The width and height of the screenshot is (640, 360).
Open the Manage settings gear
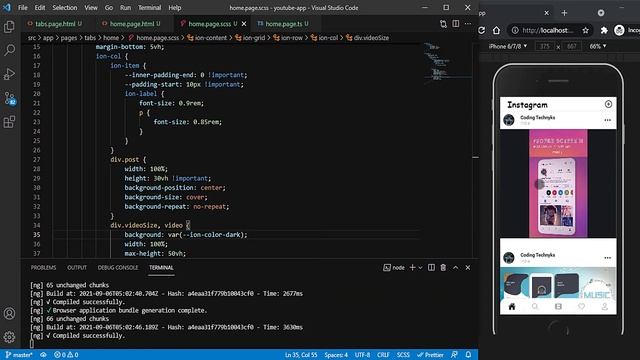pos(9,337)
